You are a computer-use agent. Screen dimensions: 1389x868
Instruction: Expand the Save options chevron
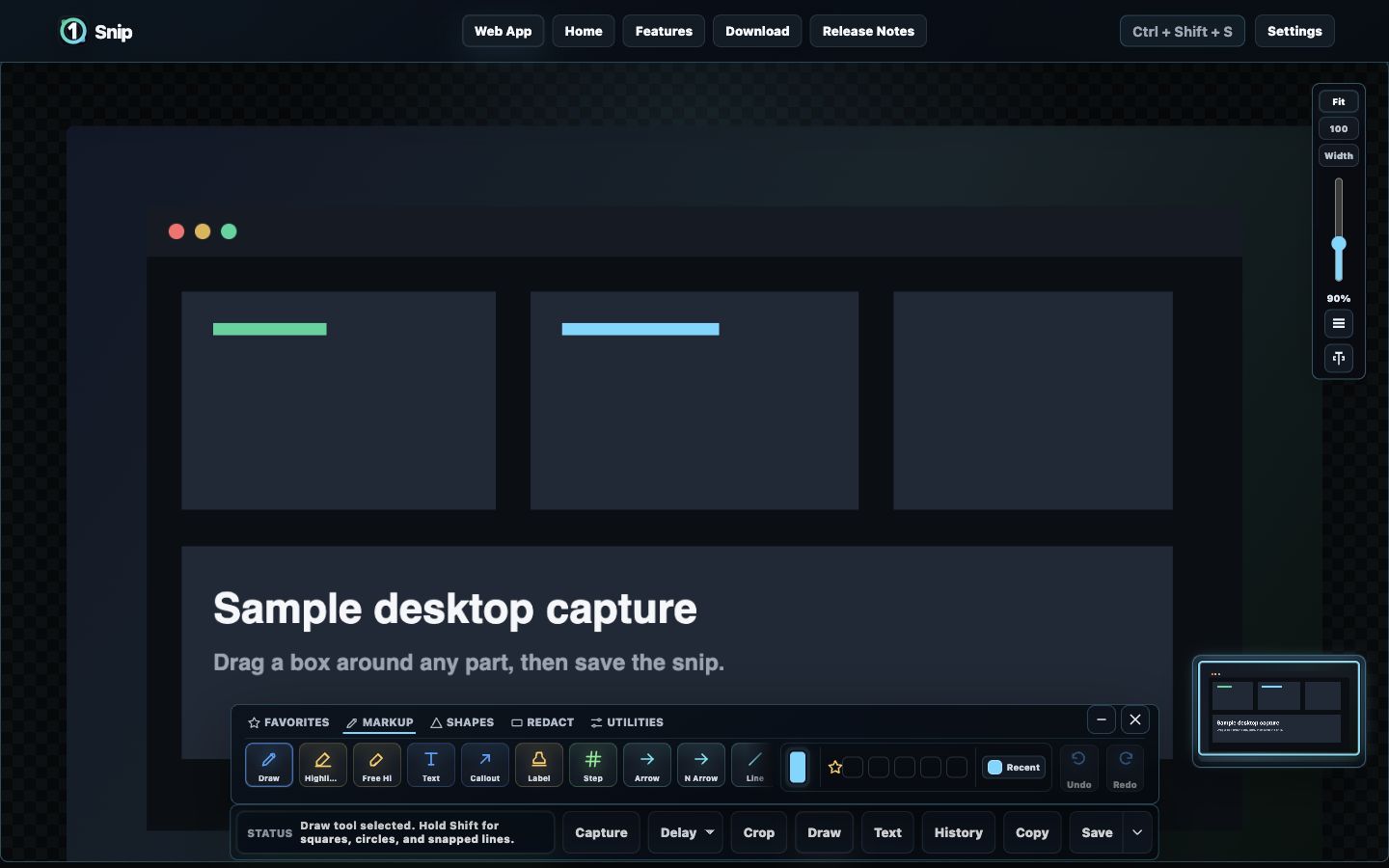point(1137,832)
